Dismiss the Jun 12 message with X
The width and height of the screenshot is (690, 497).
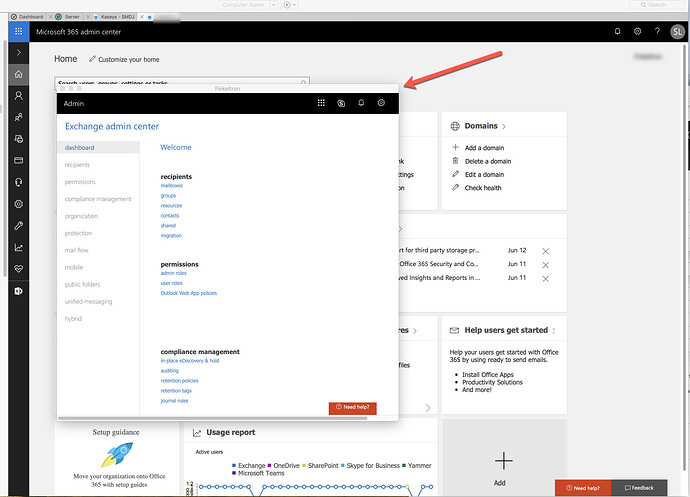tap(545, 250)
